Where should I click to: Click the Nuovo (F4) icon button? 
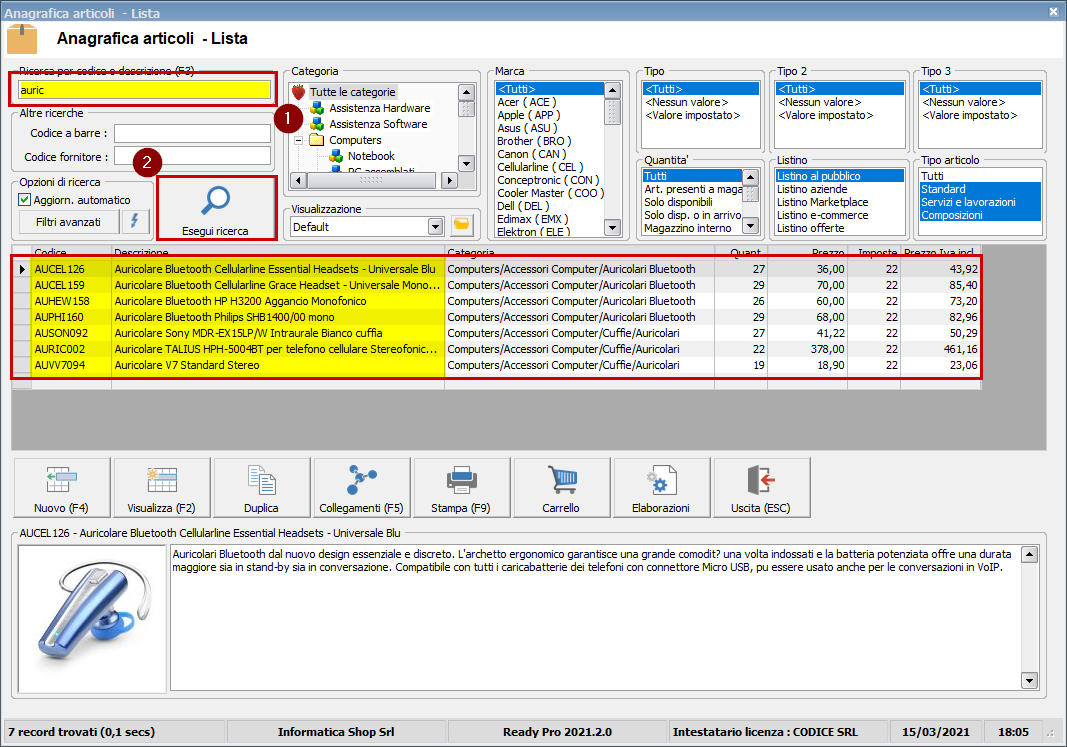pos(61,487)
